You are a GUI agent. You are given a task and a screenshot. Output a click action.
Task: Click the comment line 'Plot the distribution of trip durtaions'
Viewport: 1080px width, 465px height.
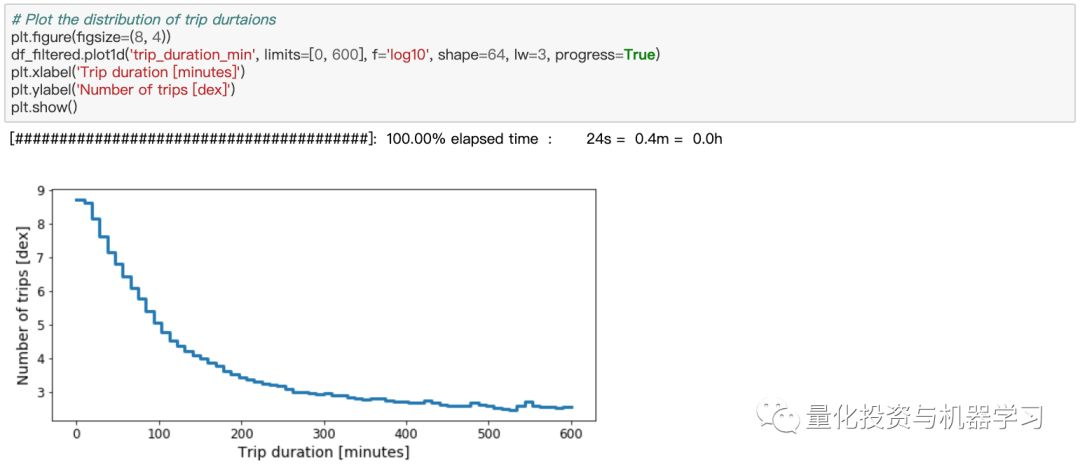point(144,20)
